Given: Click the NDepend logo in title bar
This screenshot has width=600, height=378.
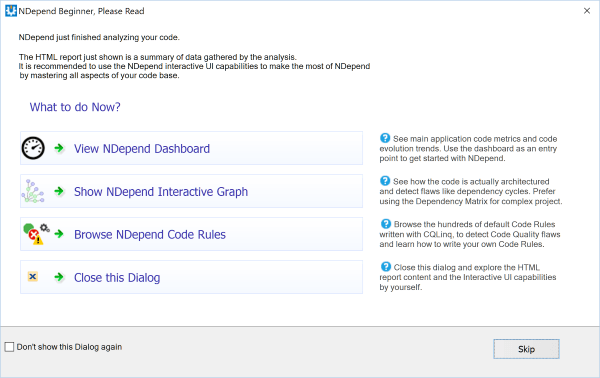Looking at the screenshot, I should pos(11,11).
